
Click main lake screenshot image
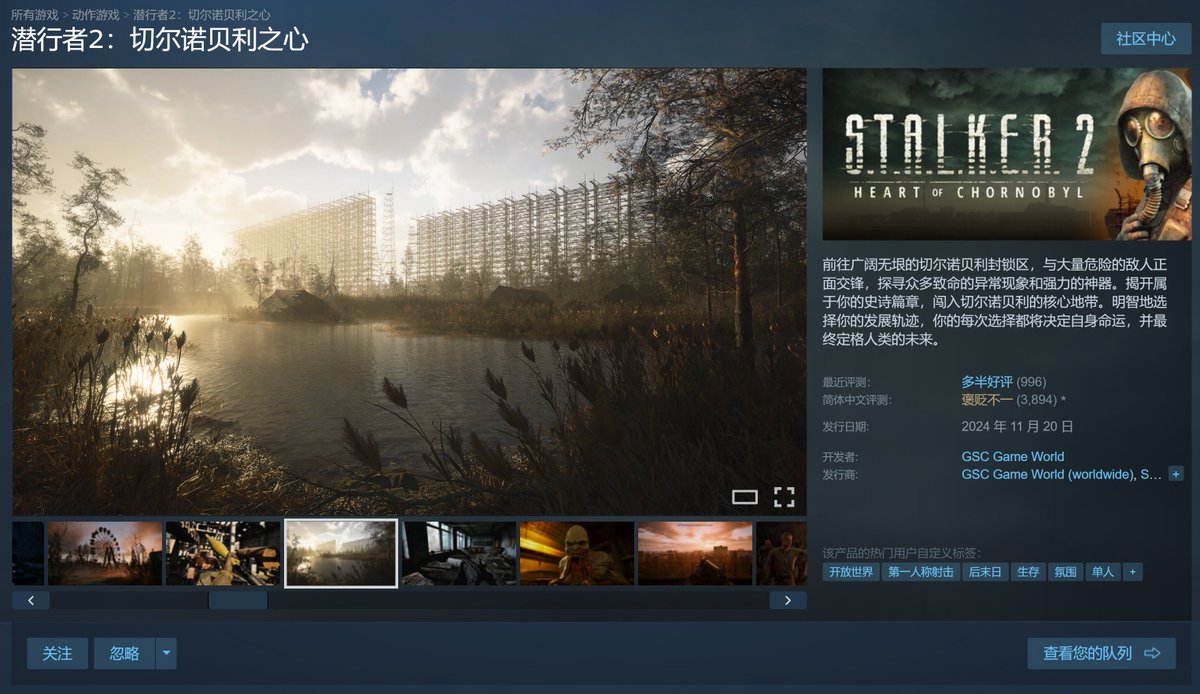pyautogui.click(x=409, y=291)
